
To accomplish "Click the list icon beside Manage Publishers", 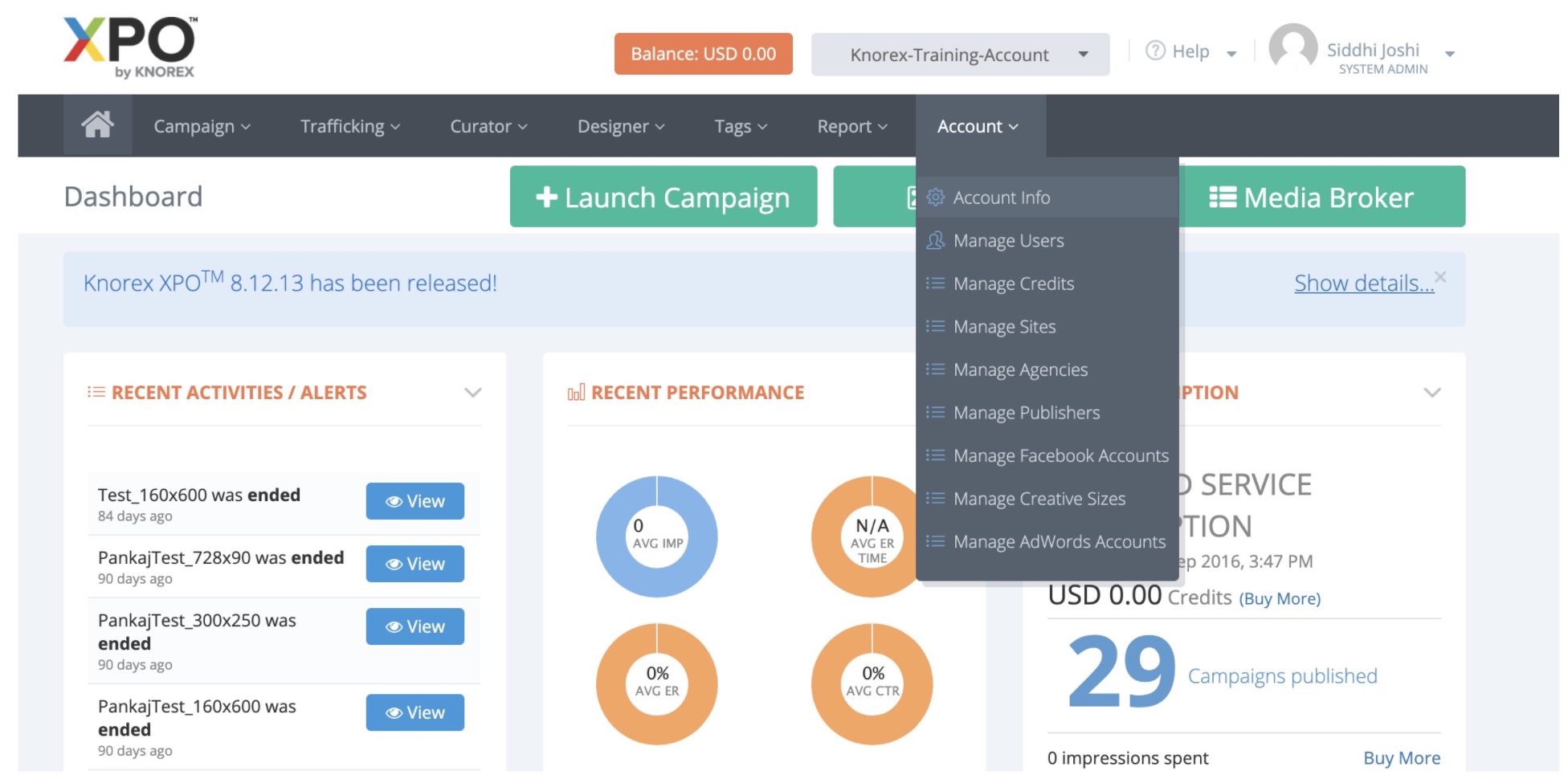I will point(935,412).
